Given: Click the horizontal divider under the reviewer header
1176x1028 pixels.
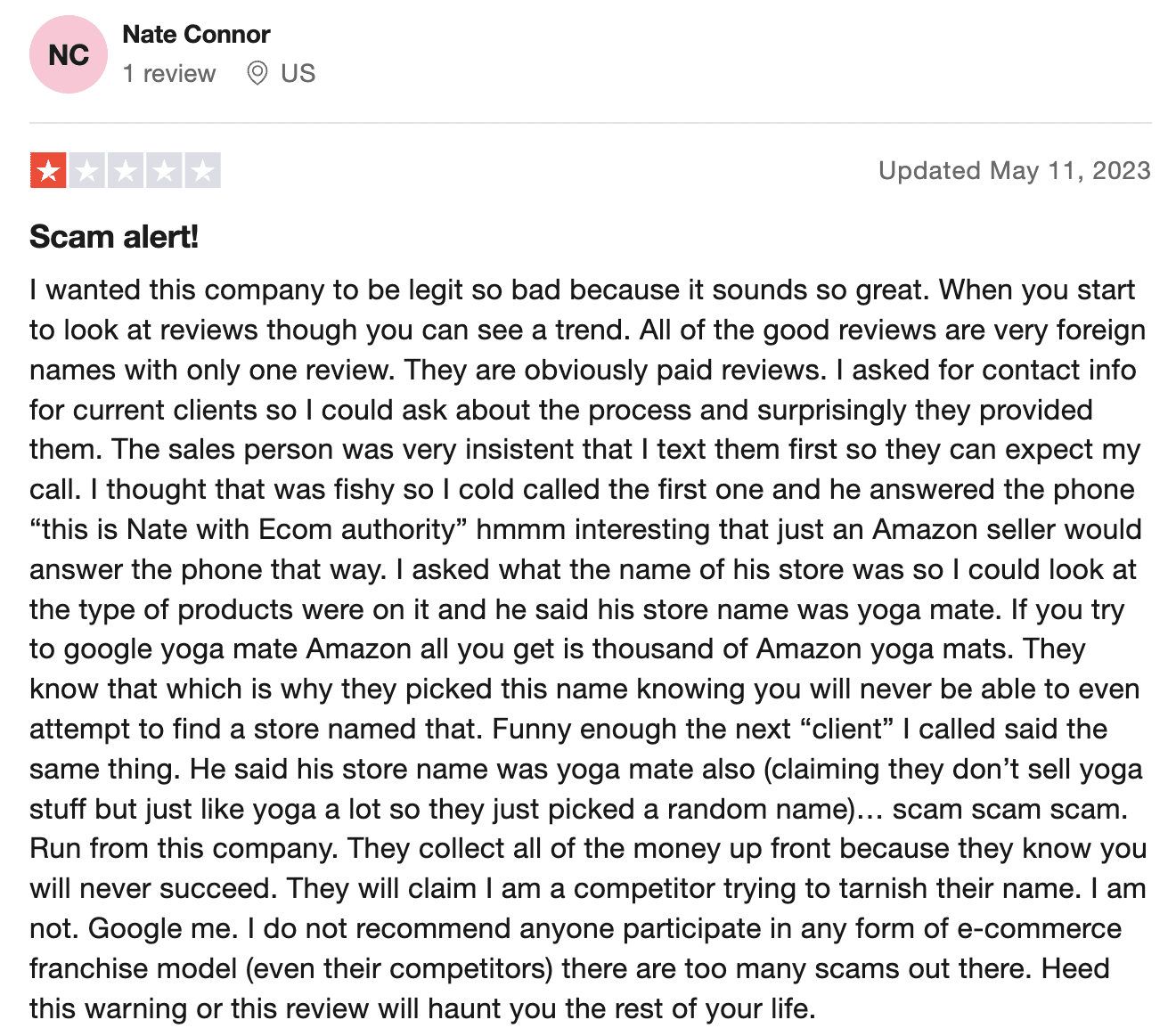Looking at the screenshot, I should (590, 123).
